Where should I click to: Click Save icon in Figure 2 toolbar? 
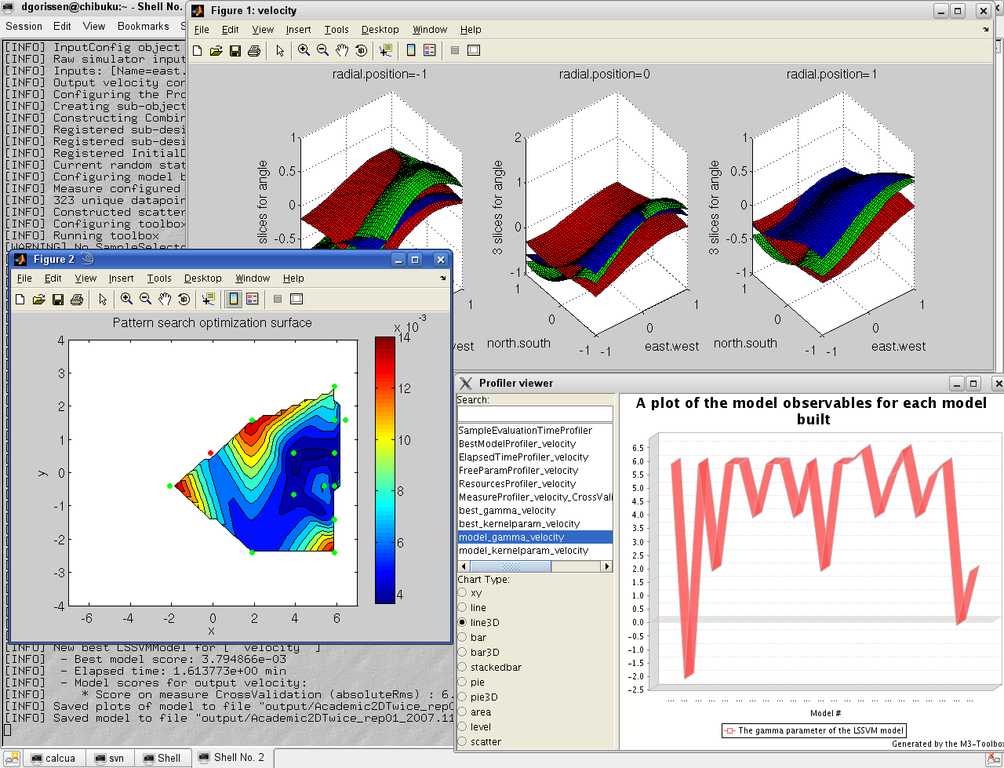coord(58,299)
